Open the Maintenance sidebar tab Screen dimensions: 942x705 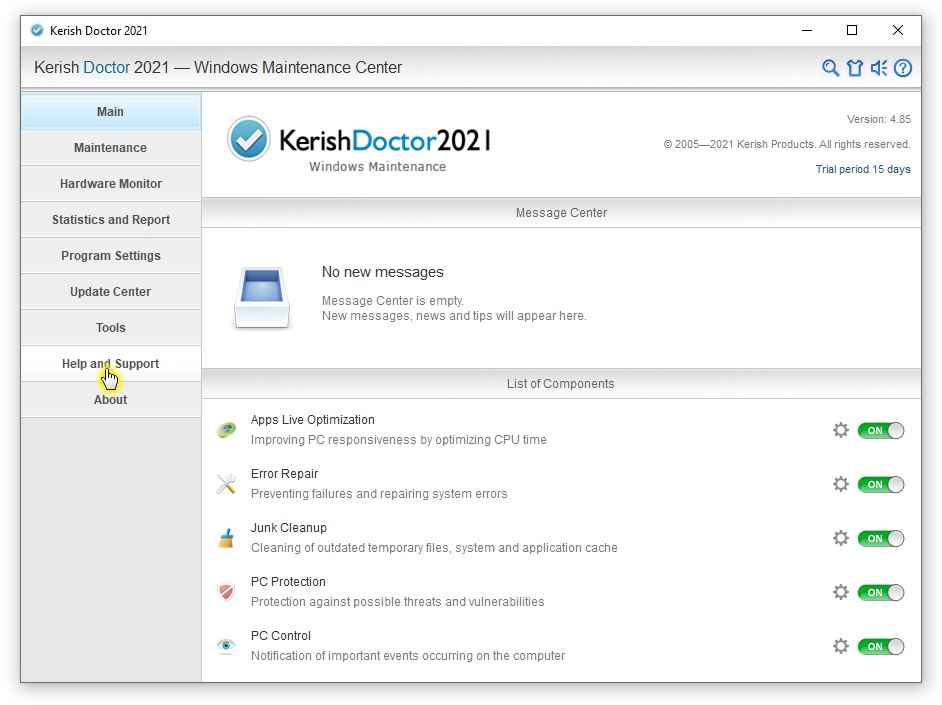[110, 148]
